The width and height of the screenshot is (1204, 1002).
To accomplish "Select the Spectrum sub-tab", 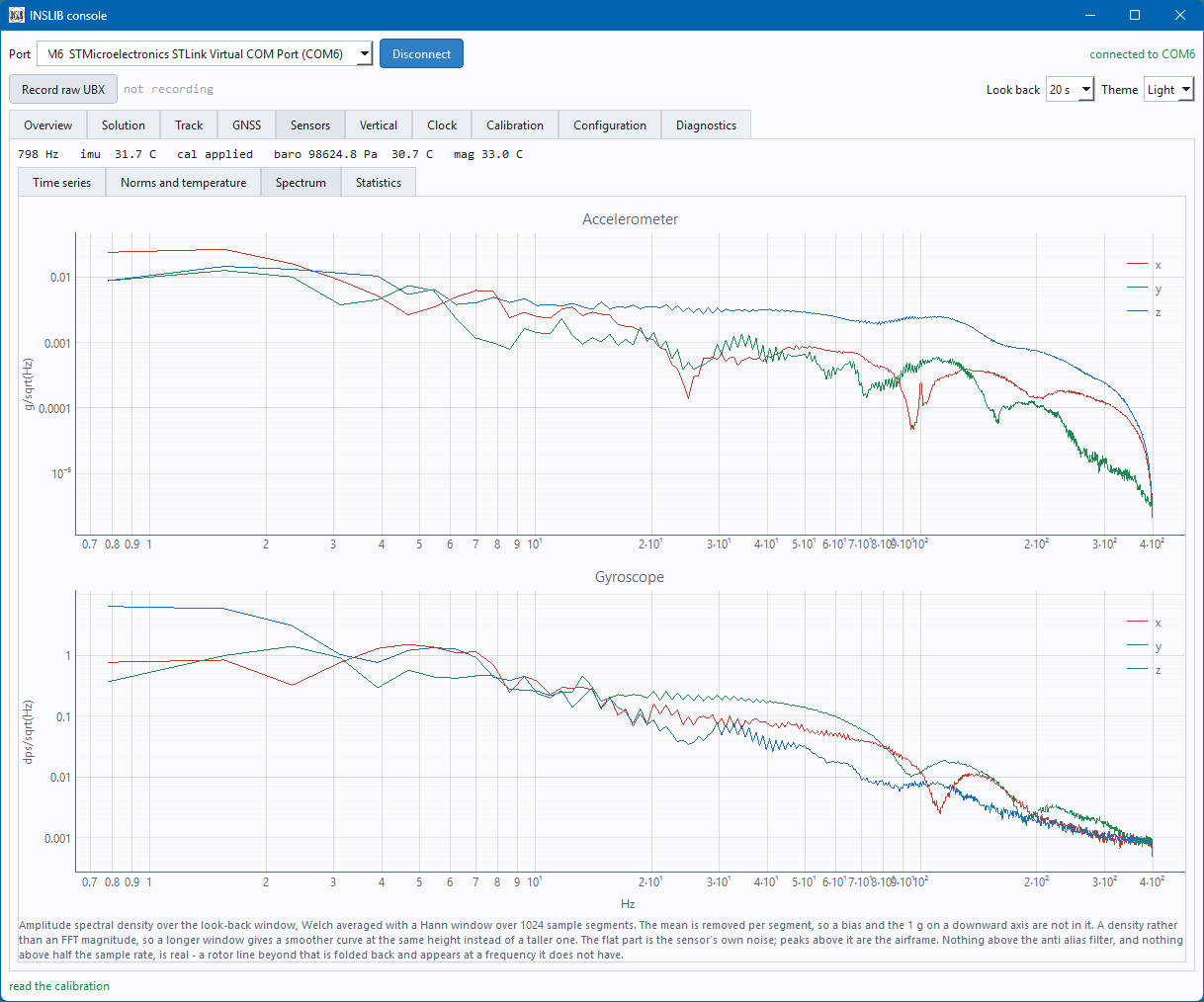I will pyautogui.click(x=301, y=183).
